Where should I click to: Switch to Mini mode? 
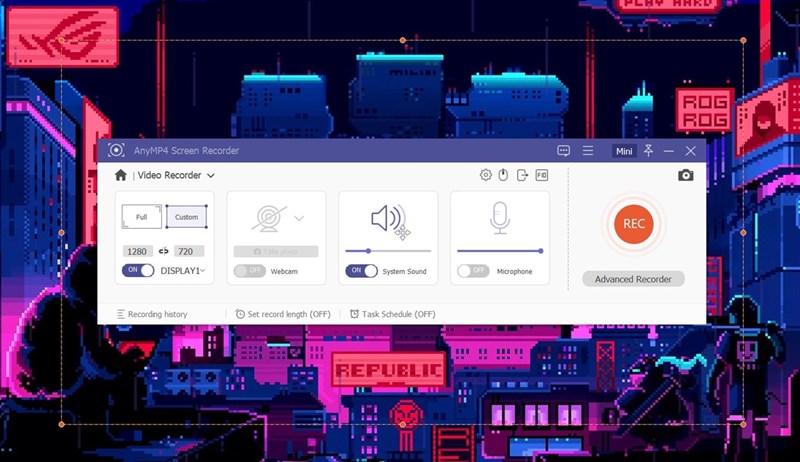coord(624,151)
